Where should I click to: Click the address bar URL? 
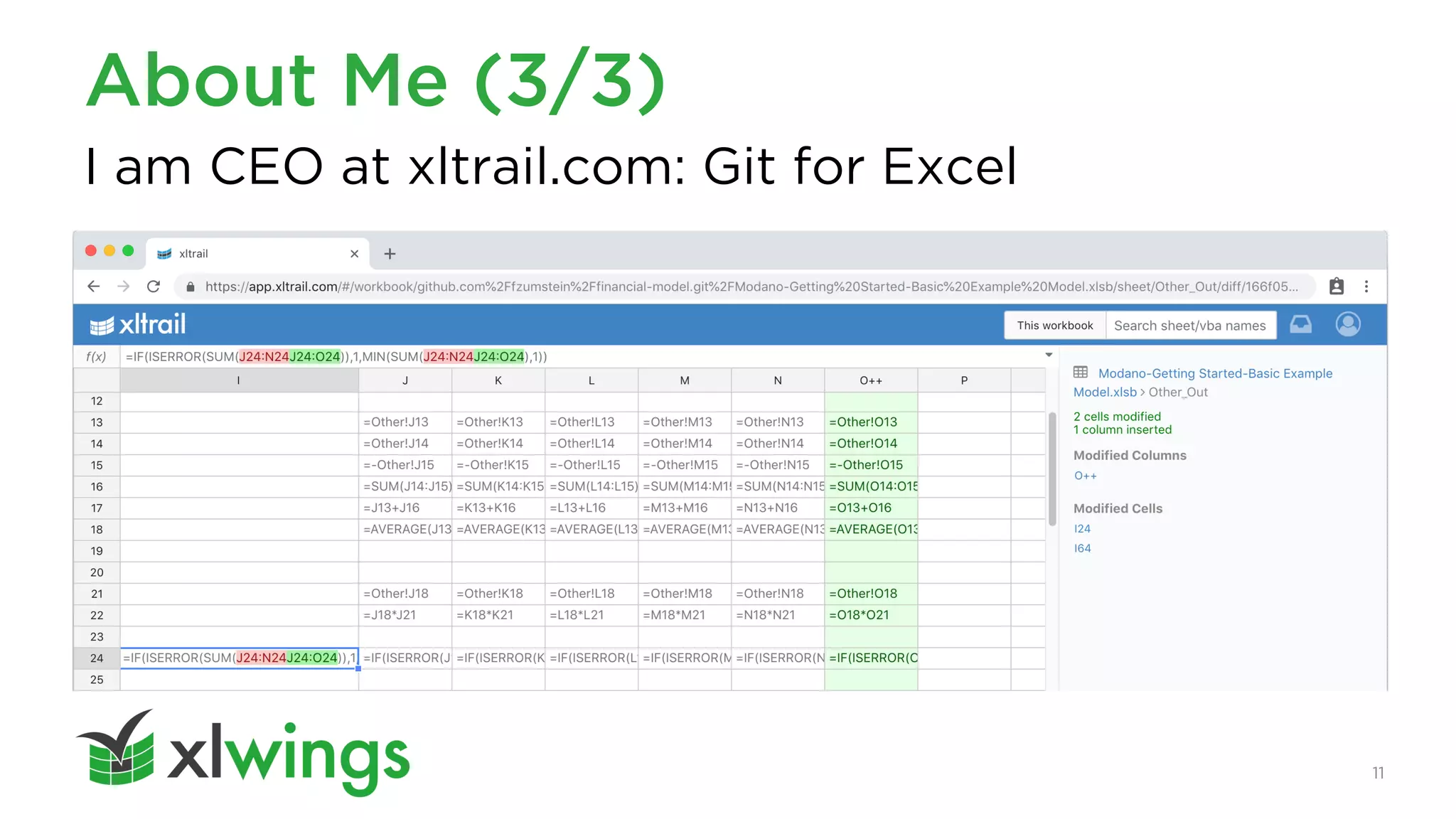coord(751,287)
